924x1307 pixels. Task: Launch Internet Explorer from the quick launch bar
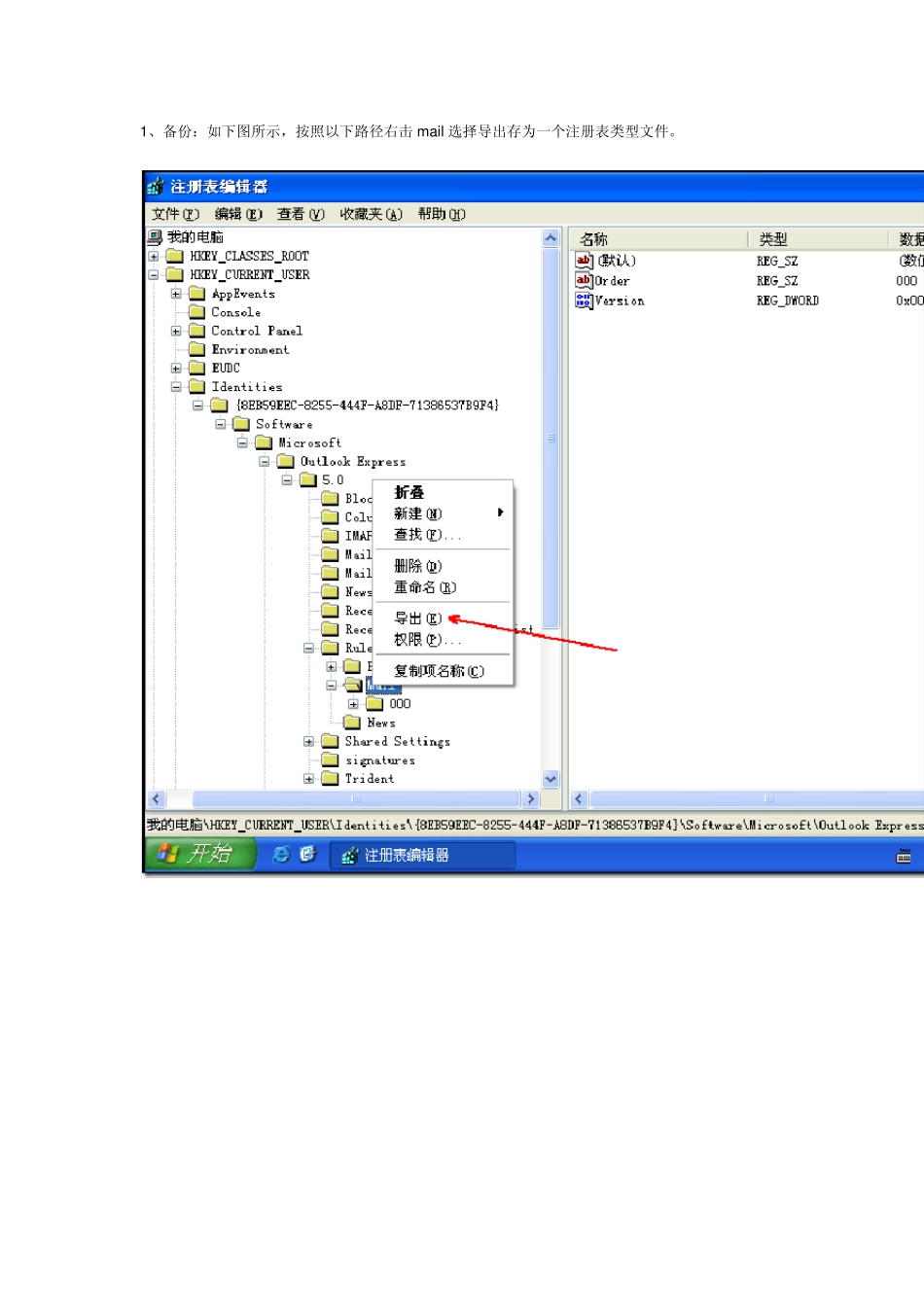point(282,854)
